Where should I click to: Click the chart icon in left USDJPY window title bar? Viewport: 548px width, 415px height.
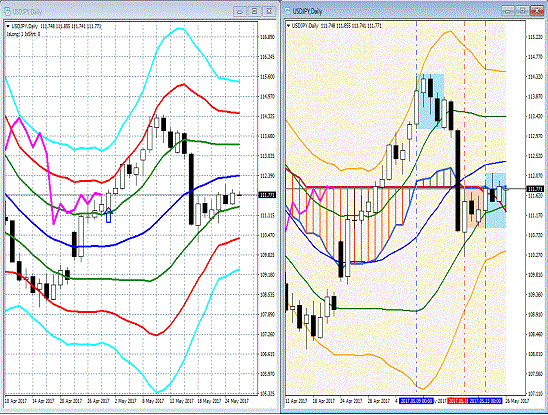click(x=7, y=12)
